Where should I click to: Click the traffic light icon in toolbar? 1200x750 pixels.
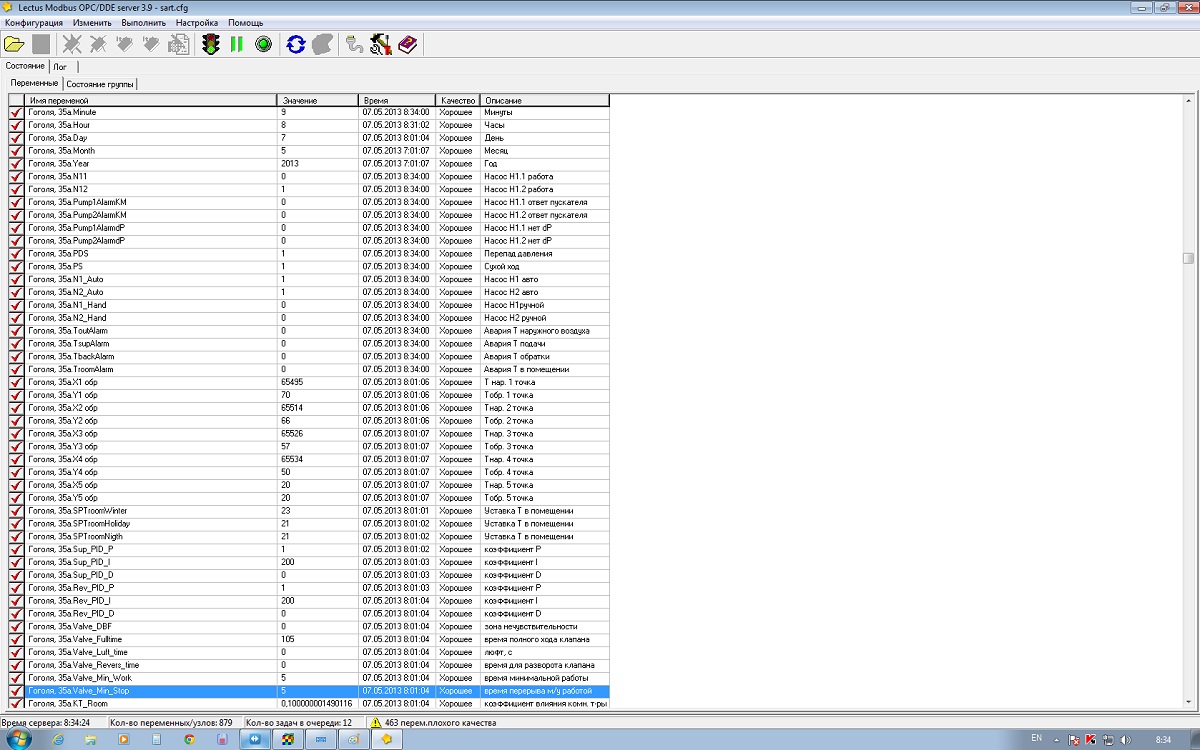[x=211, y=44]
